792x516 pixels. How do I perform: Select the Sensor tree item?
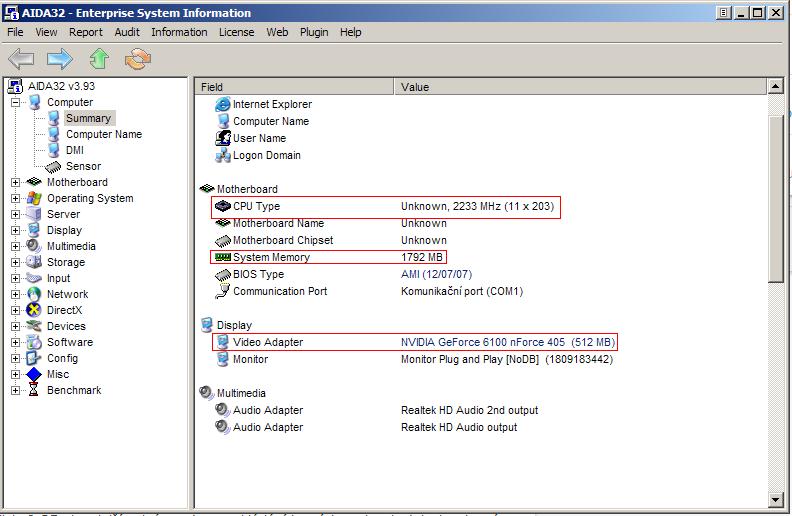(83, 166)
